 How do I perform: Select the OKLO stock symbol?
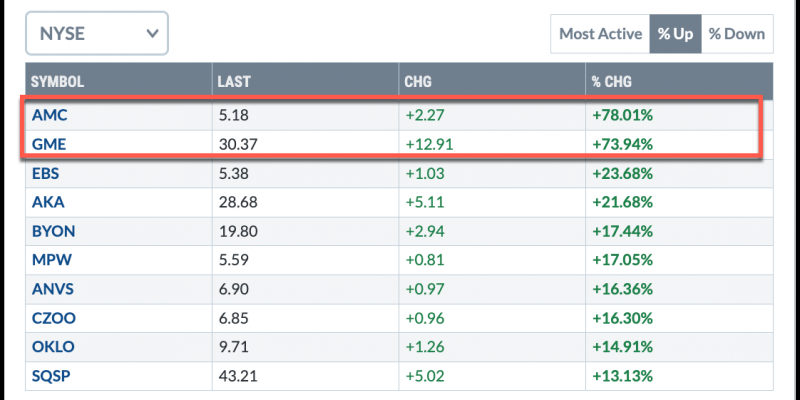[53, 347]
